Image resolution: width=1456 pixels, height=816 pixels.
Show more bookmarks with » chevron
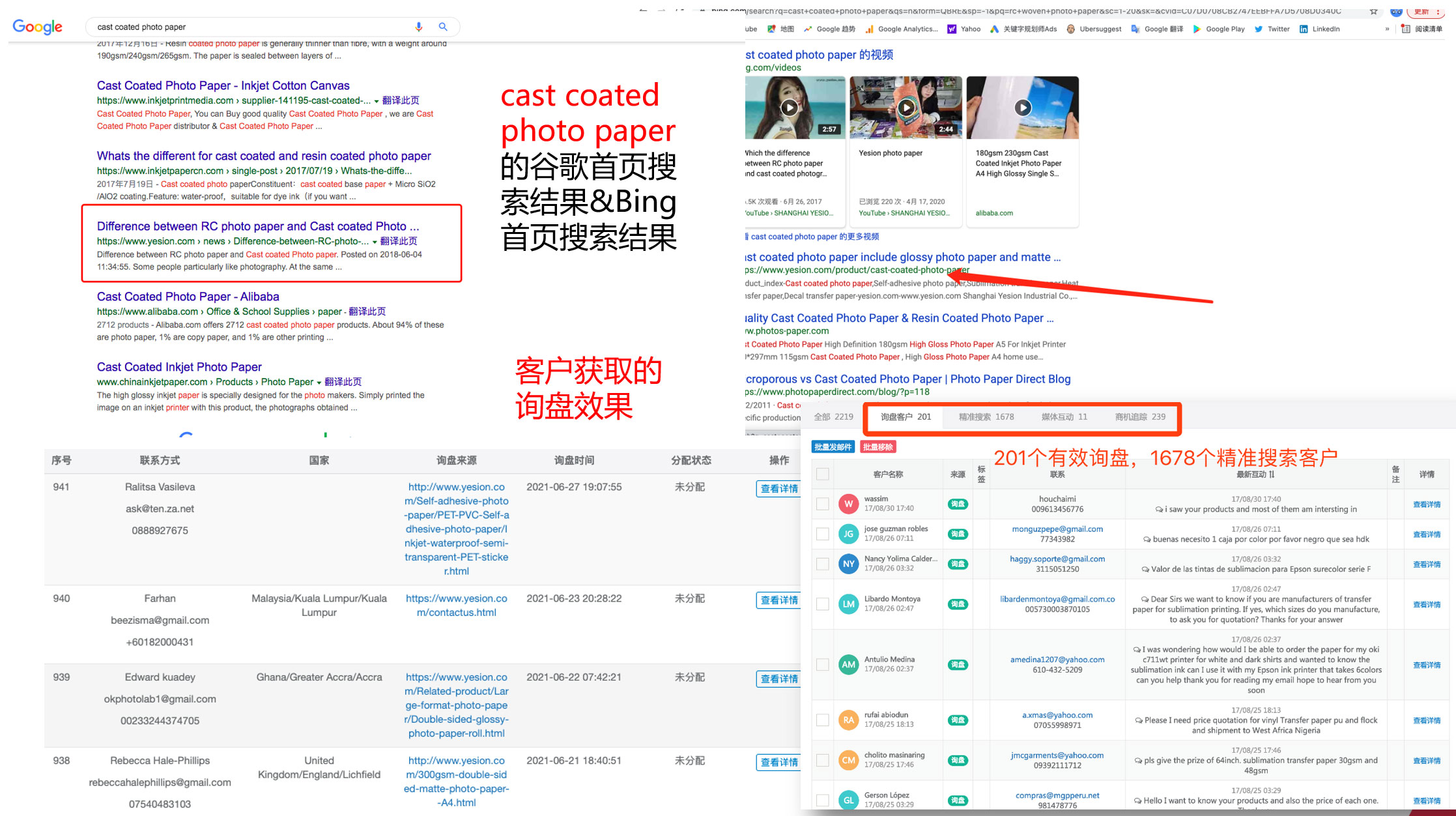pos(1387,29)
